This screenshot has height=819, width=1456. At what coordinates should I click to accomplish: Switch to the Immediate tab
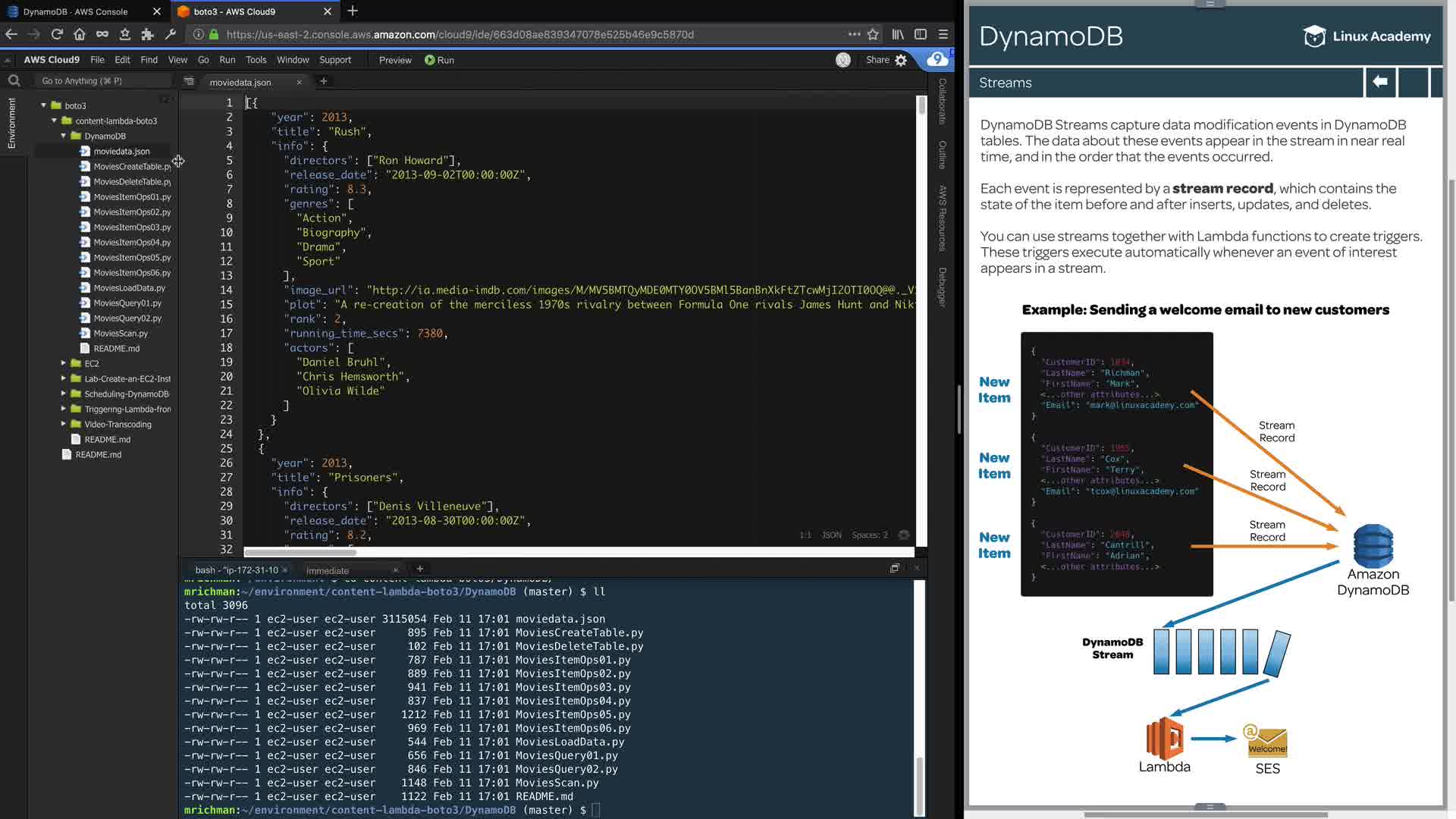[328, 570]
